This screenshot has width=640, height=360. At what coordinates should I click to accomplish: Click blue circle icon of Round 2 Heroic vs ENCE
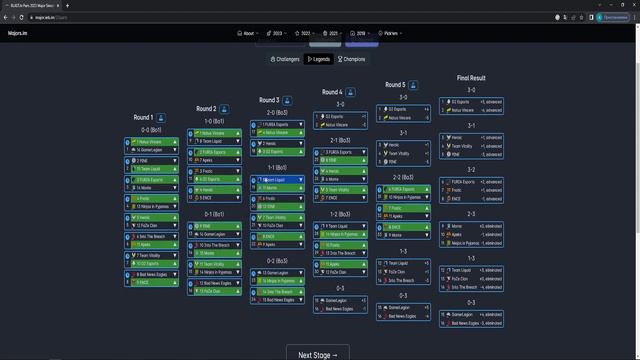(191, 191)
